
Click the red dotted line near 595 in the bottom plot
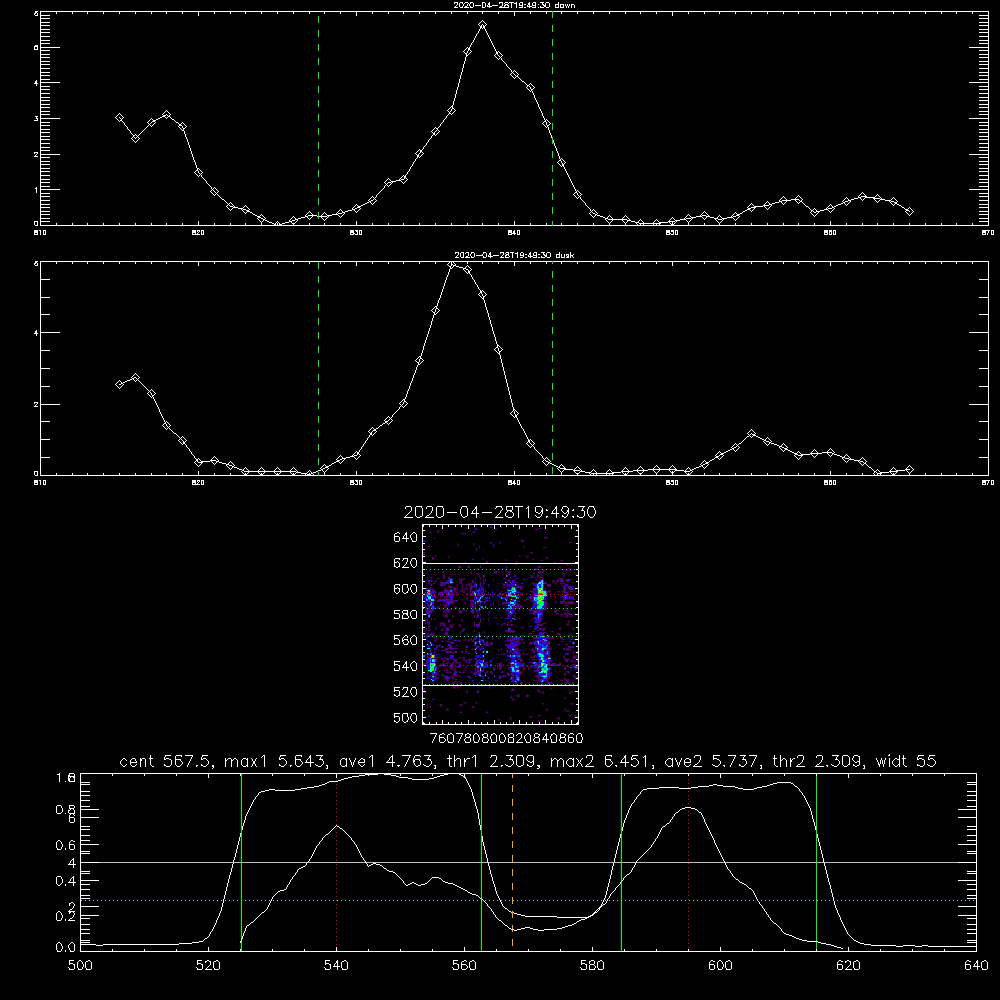[x=688, y=862]
